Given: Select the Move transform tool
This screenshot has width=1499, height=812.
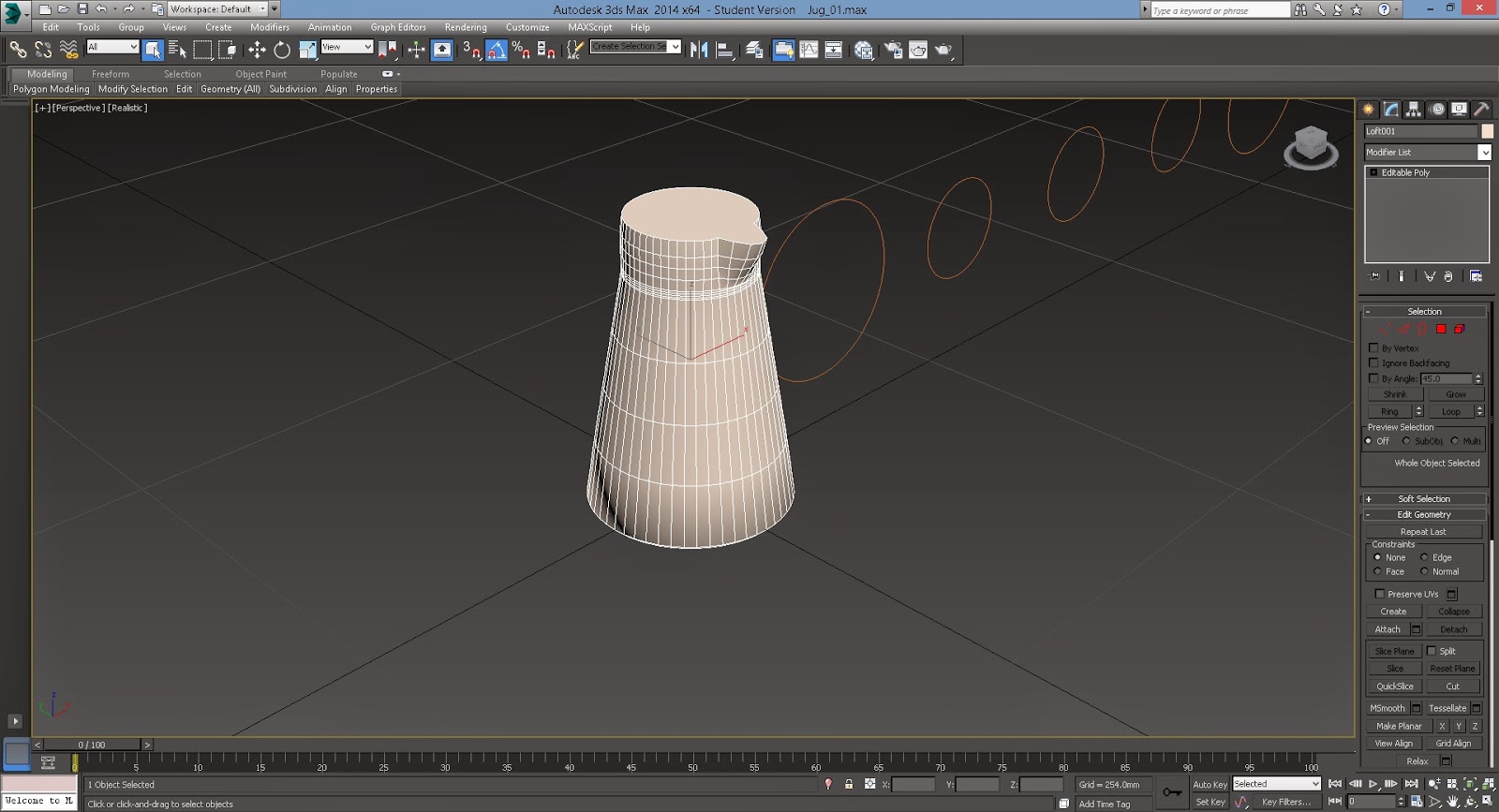Looking at the screenshot, I should coord(257,50).
